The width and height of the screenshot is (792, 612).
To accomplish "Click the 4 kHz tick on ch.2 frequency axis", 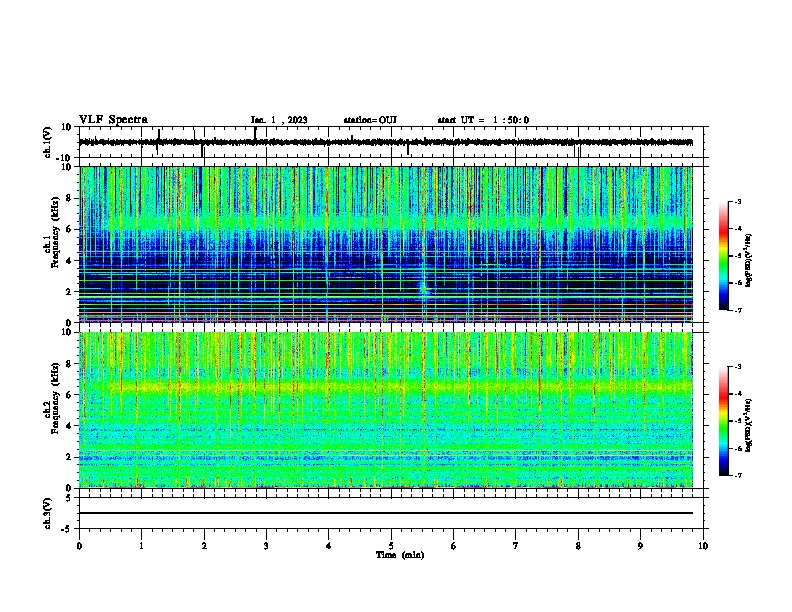I will pyautogui.click(x=69, y=426).
